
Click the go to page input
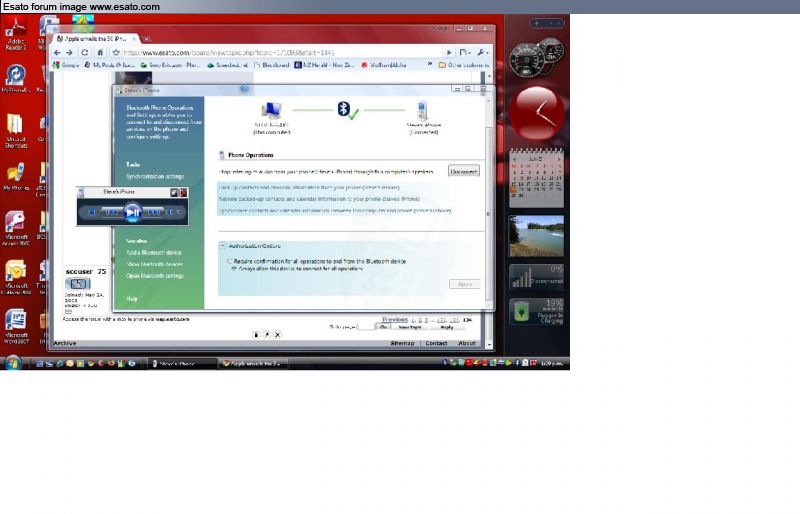[x=365, y=327]
